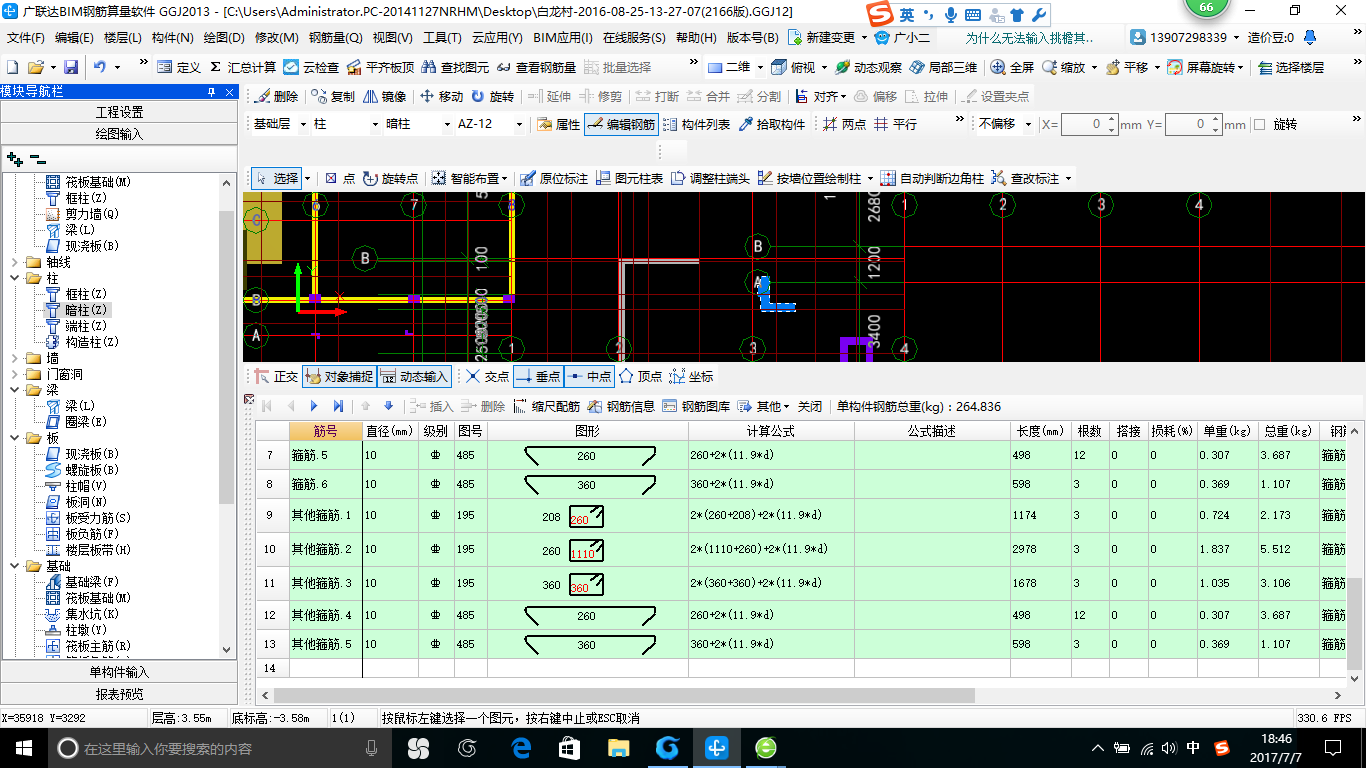The image size is (1366, 768).
Task: Open BIM应用(I) menu
Action: pos(563,38)
